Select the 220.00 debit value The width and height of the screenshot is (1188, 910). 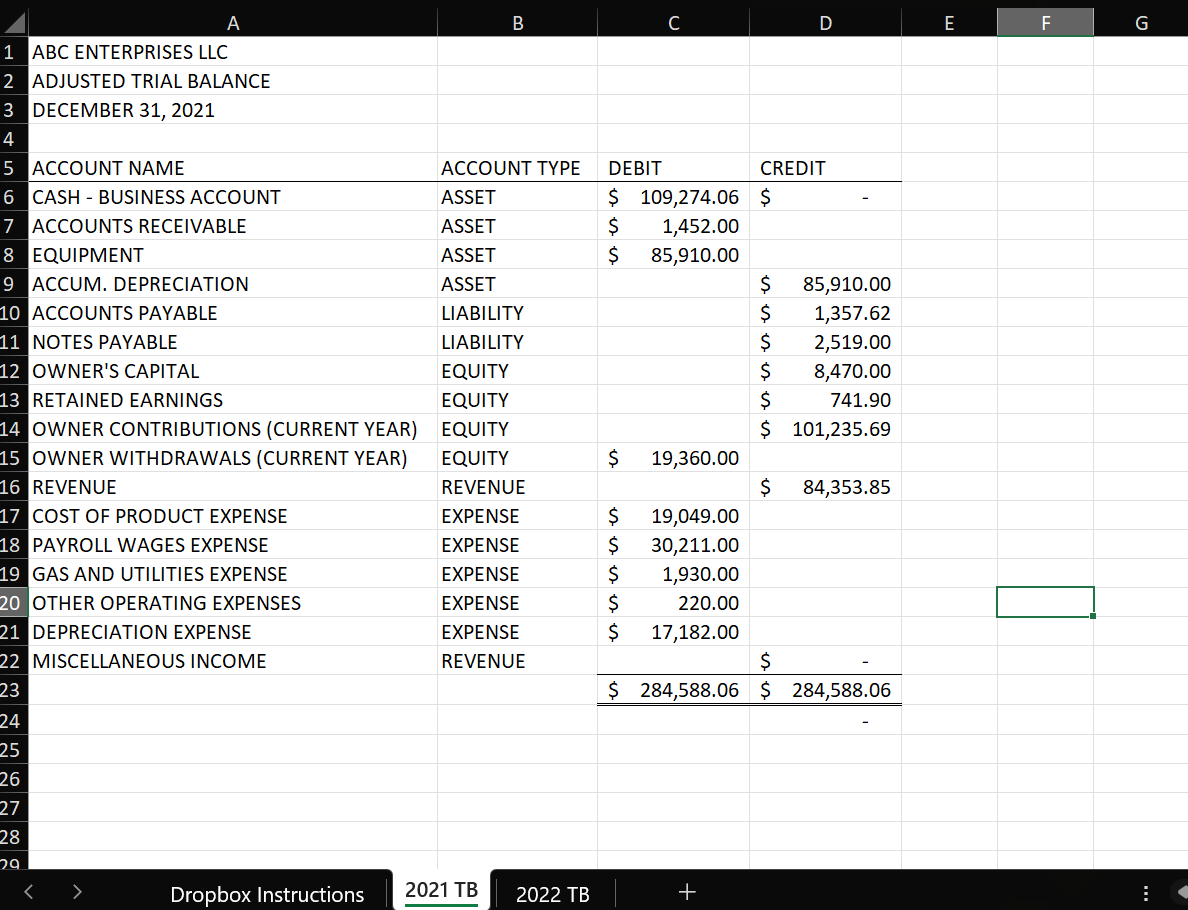[x=674, y=602]
